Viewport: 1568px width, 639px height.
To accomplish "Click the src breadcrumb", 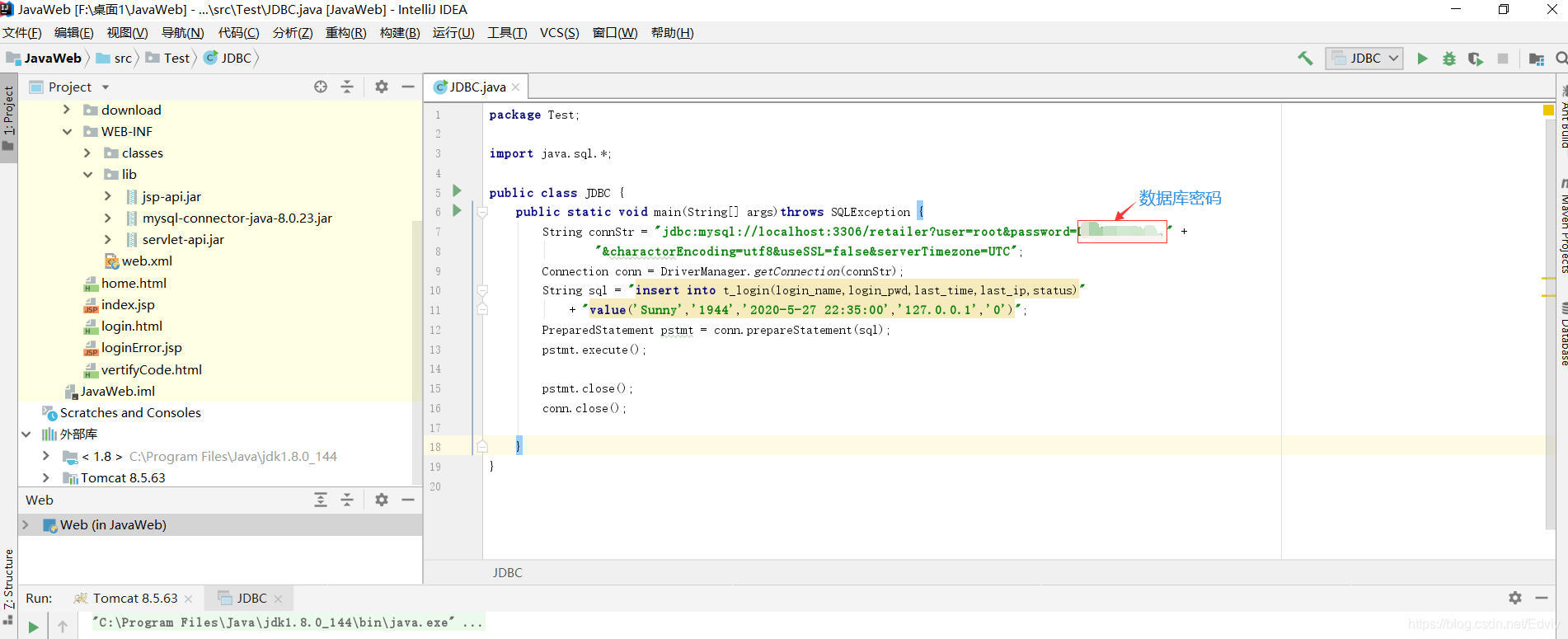I will (115, 59).
